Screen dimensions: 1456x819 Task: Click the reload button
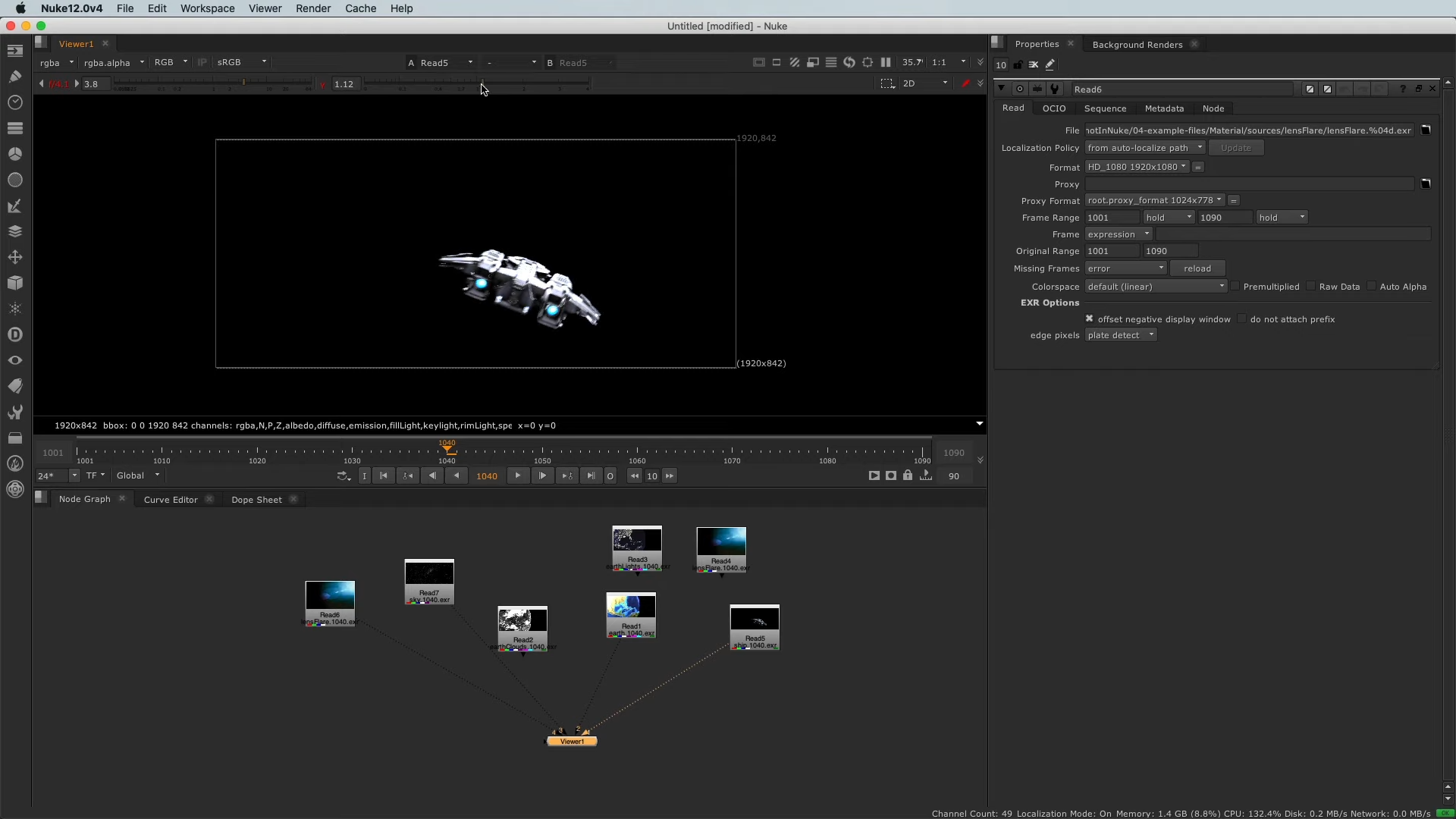tap(1197, 268)
